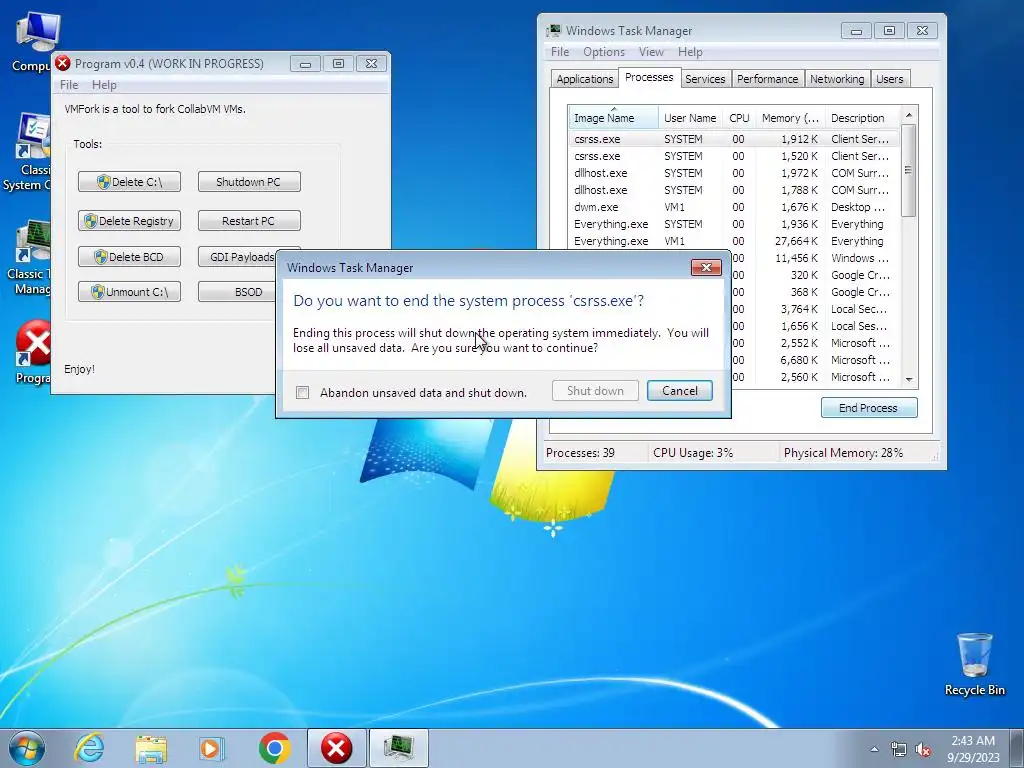1024x768 pixels.
Task: Switch to the Performance tab
Action: click(x=767, y=78)
